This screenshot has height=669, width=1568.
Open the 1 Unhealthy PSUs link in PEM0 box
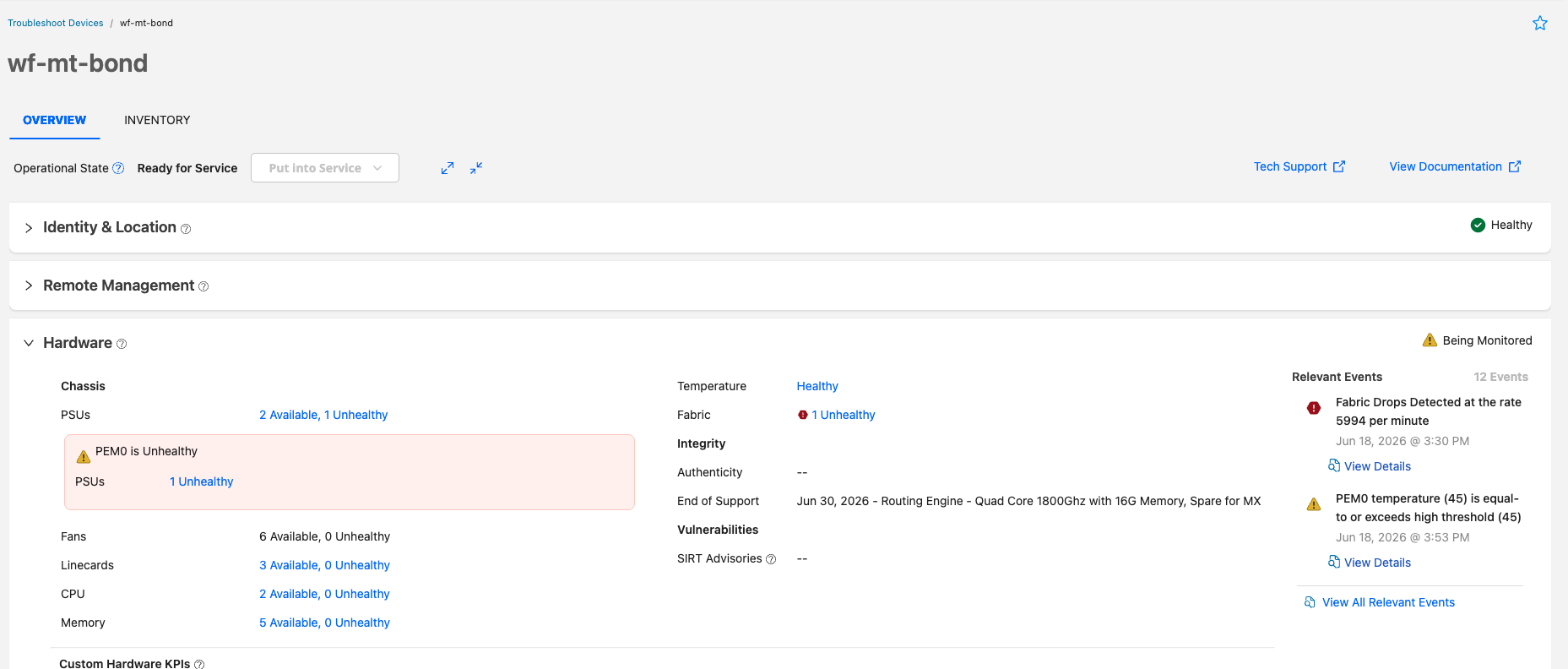201,481
